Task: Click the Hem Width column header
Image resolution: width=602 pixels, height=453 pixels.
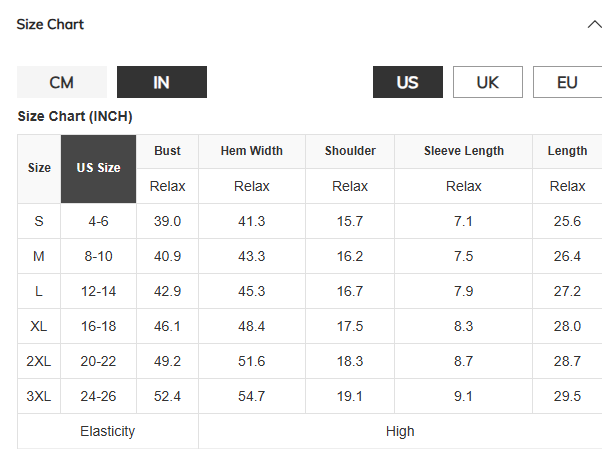Action: [x=252, y=151]
